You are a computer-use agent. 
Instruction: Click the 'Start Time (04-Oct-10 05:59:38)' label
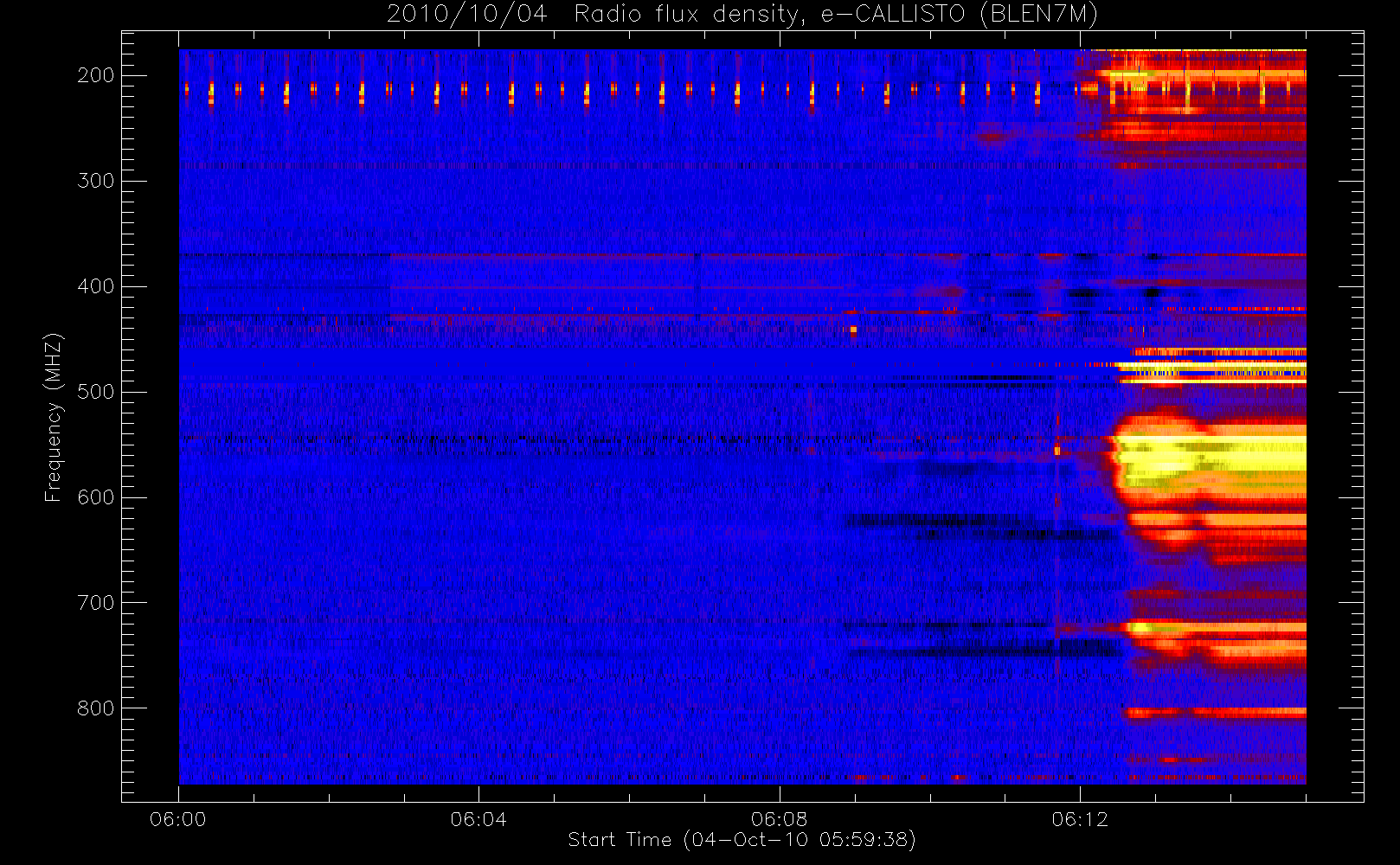[x=742, y=840]
